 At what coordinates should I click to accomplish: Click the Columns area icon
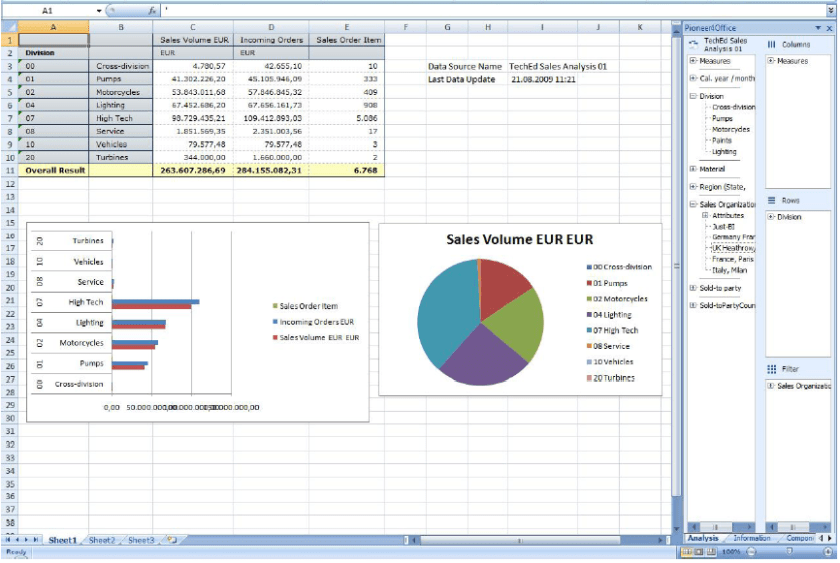point(771,44)
